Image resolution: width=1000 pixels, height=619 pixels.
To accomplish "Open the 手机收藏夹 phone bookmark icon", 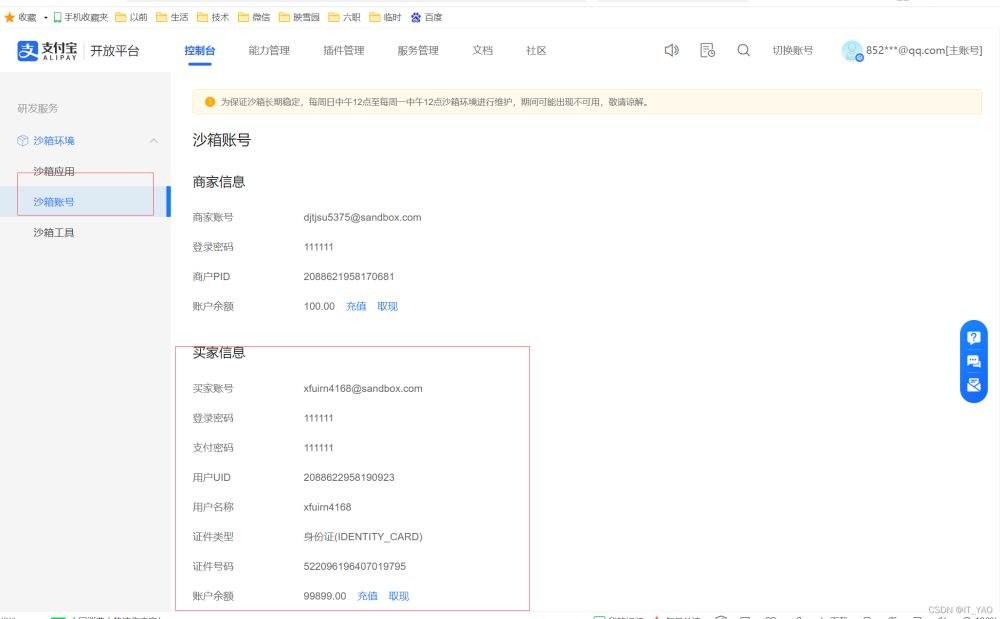I will 57,17.
